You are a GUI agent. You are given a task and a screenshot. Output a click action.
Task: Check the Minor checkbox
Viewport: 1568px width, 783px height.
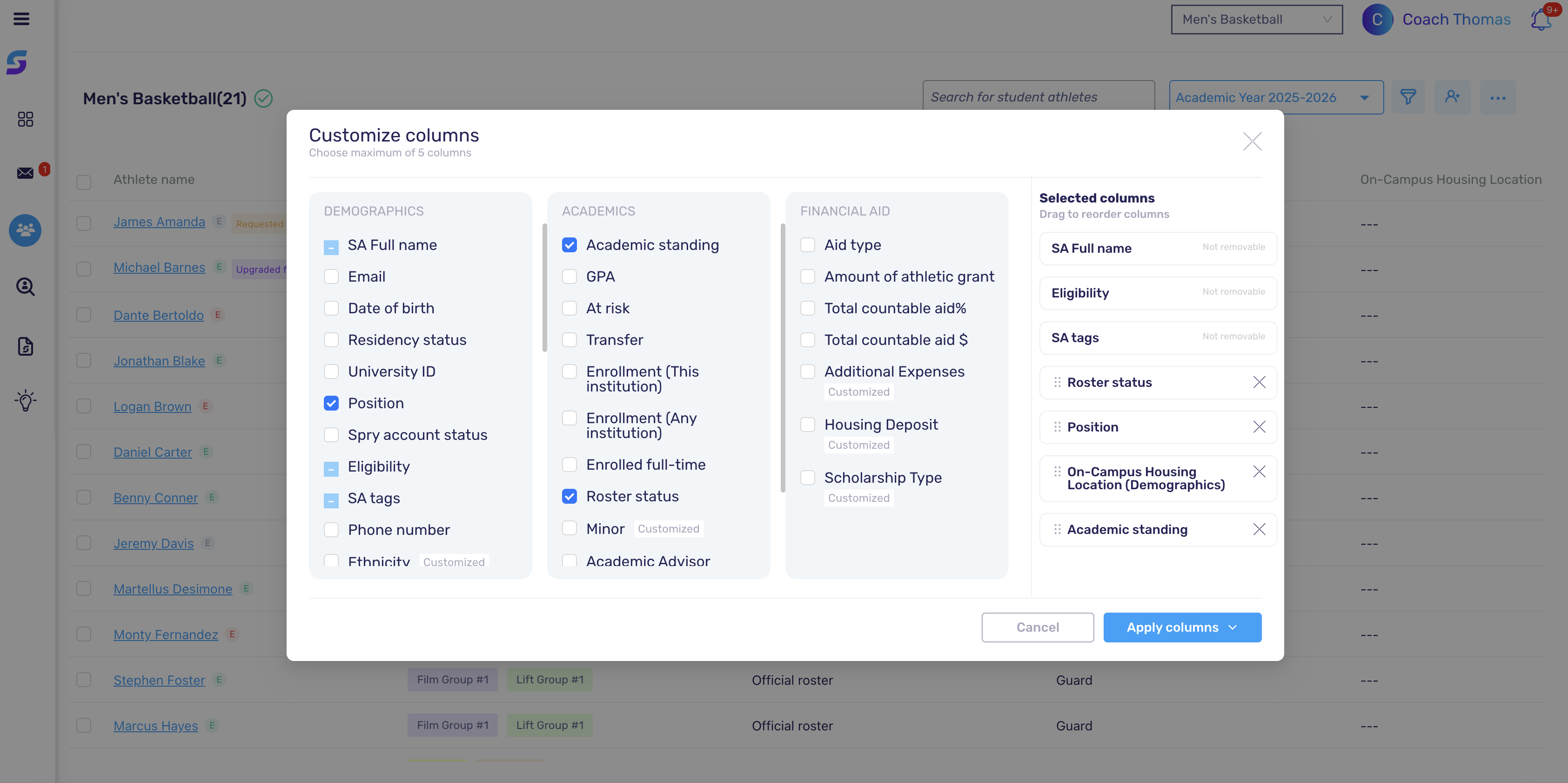569,528
